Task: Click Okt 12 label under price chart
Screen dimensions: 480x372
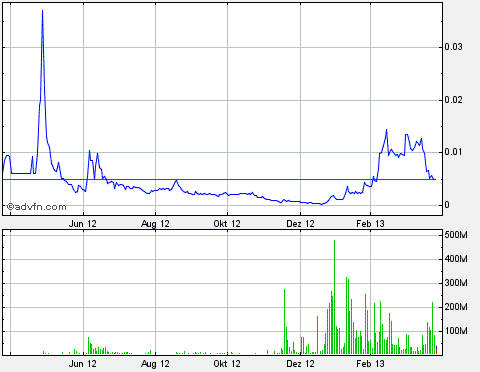Action: pos(227,224)
